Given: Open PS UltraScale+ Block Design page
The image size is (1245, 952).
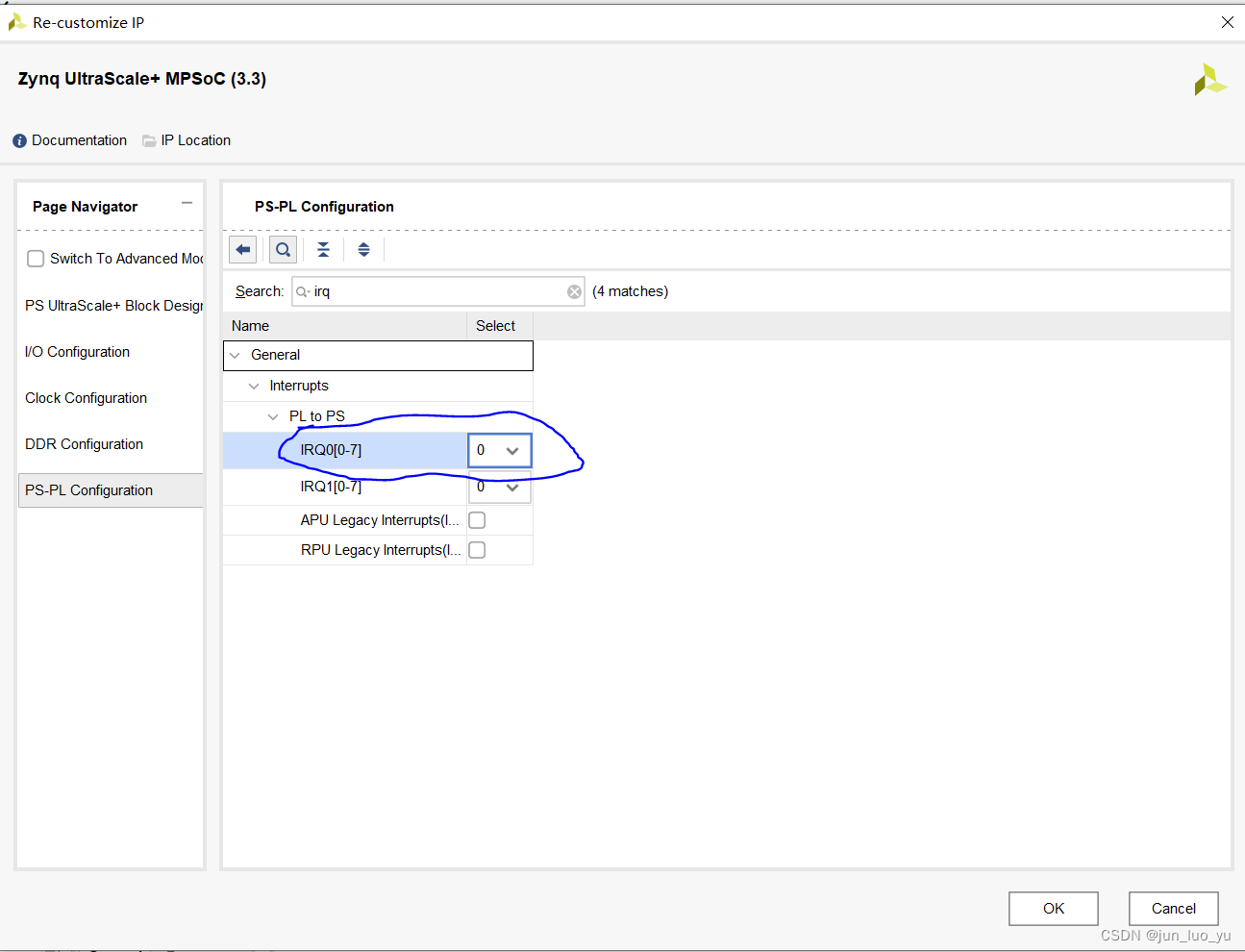Looking at the screenshot, I should [113, 306].
